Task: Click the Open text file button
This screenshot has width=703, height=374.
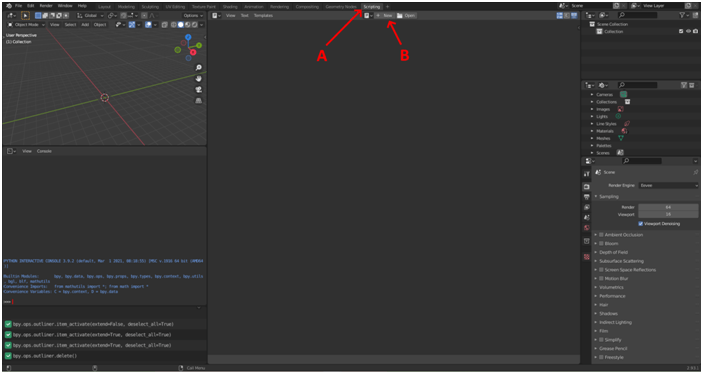Action: tap(406, 16)
